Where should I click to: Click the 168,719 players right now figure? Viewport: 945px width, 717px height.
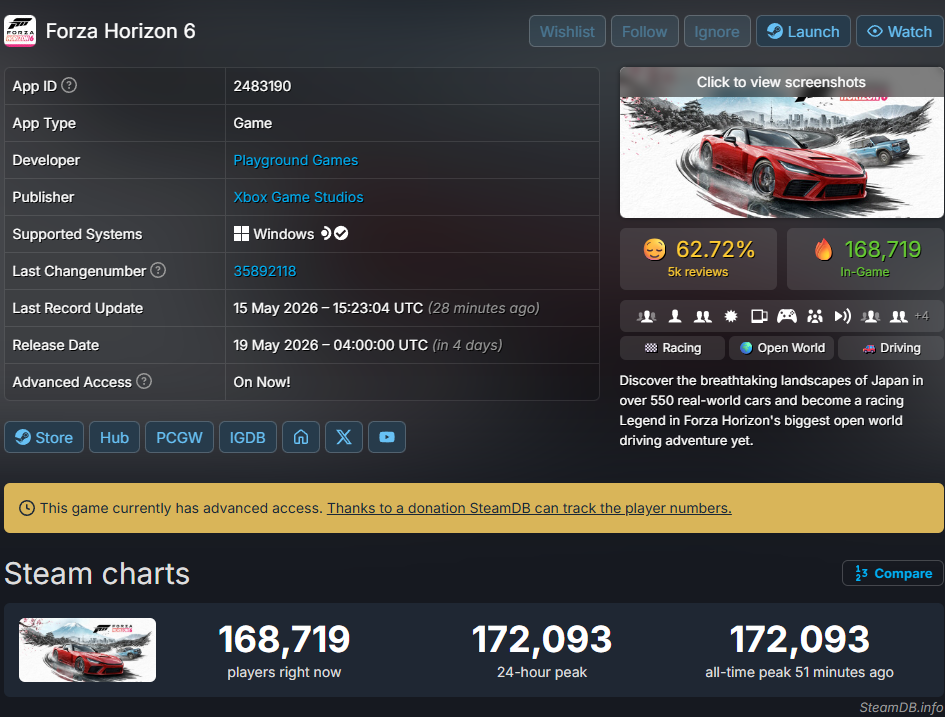point(284,639)
